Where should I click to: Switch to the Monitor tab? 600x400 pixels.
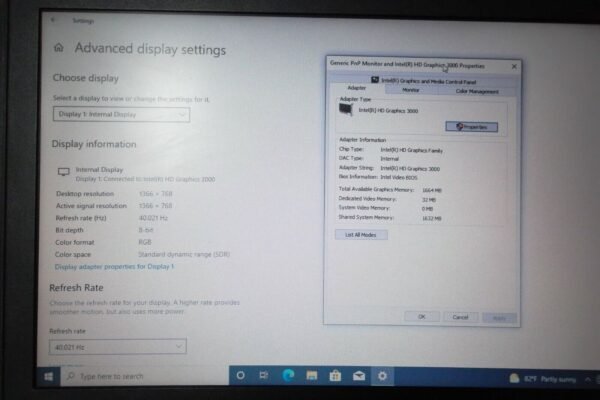(411, 90)
